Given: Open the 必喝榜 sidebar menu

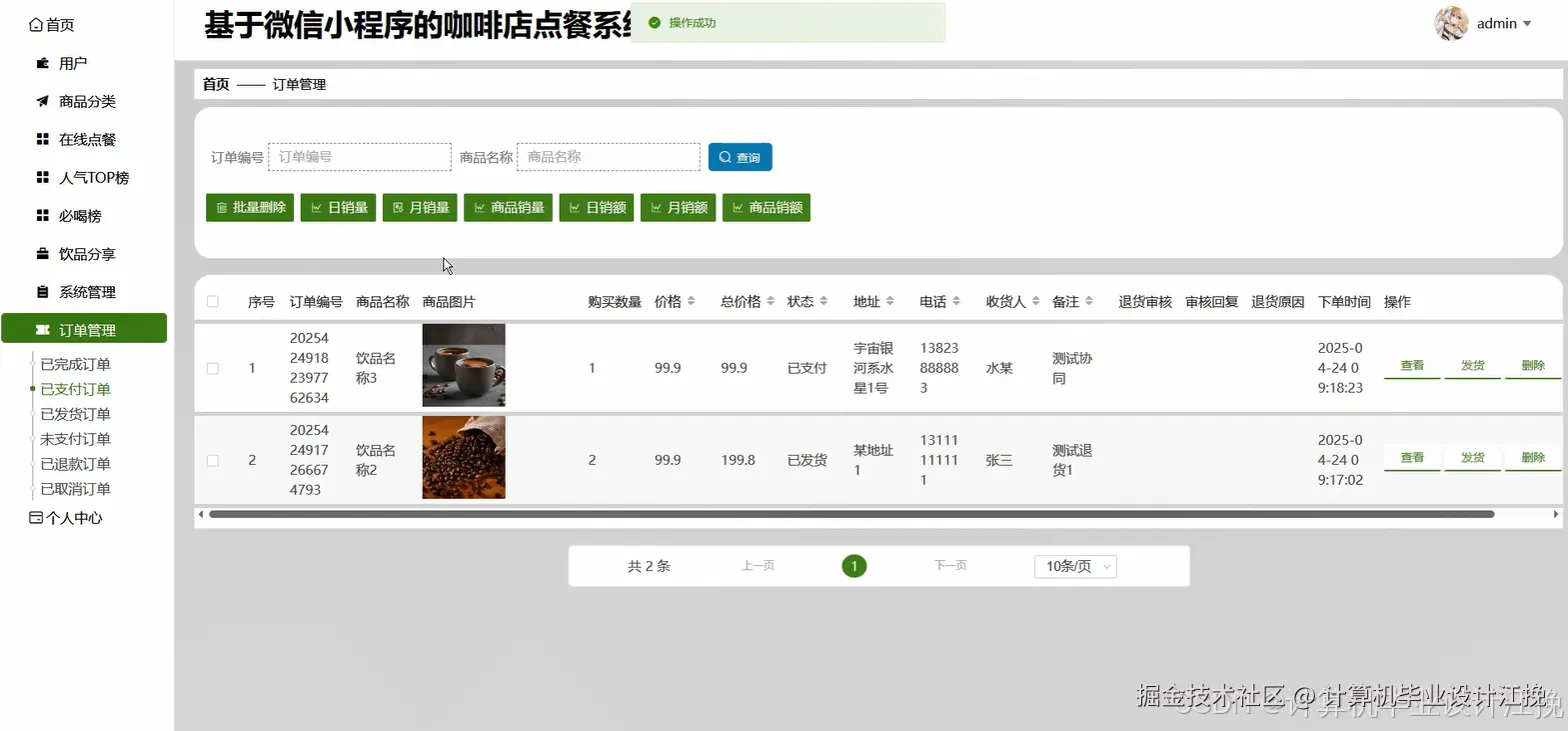Looking at the screenshot, I should pos(69,215).
